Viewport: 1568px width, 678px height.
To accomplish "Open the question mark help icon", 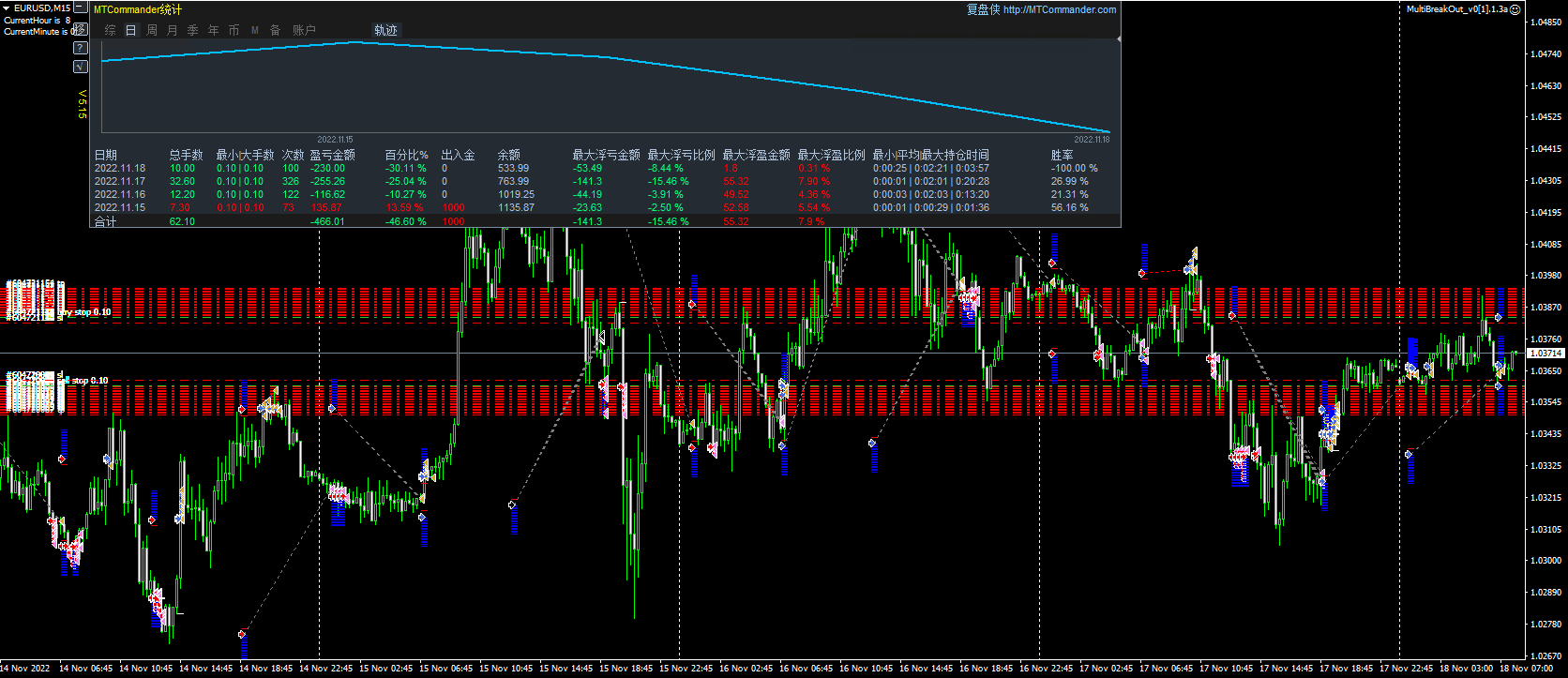I will click(81, 48).
